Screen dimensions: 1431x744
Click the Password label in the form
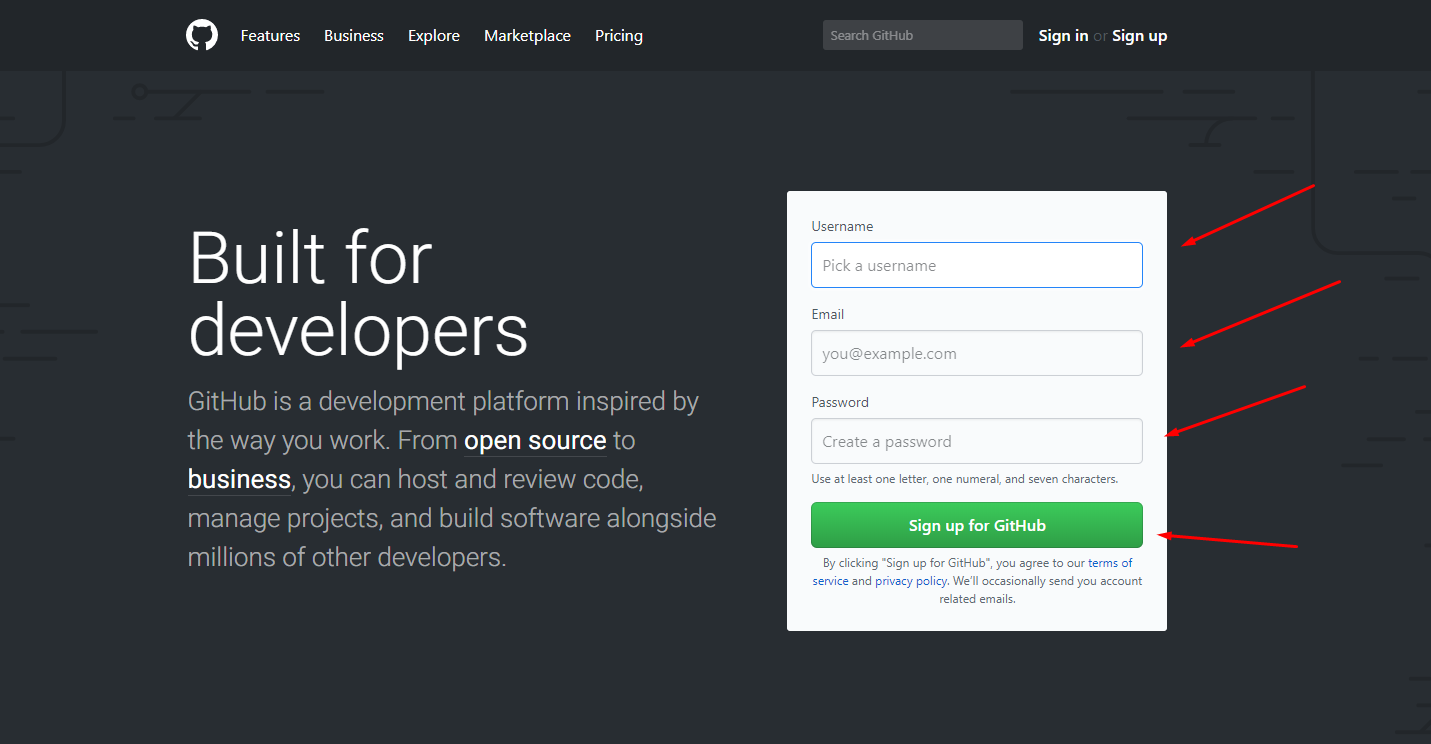840,403
